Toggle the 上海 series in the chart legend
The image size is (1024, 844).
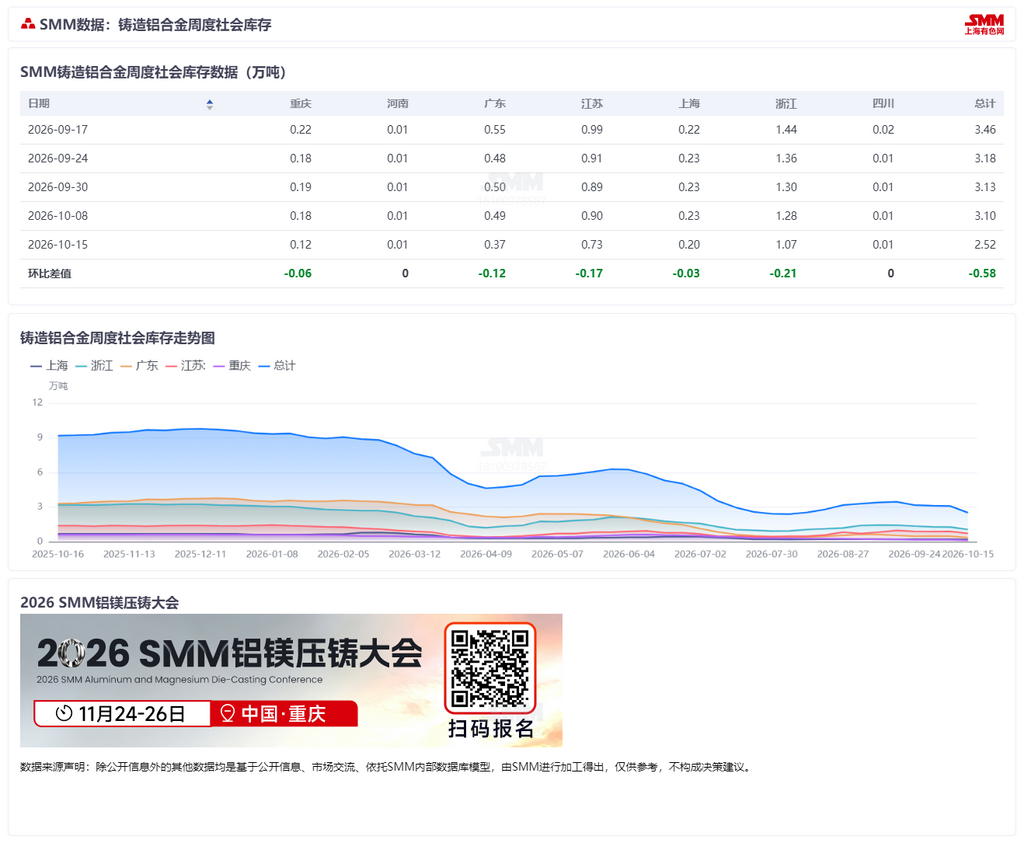click(49, 365)
